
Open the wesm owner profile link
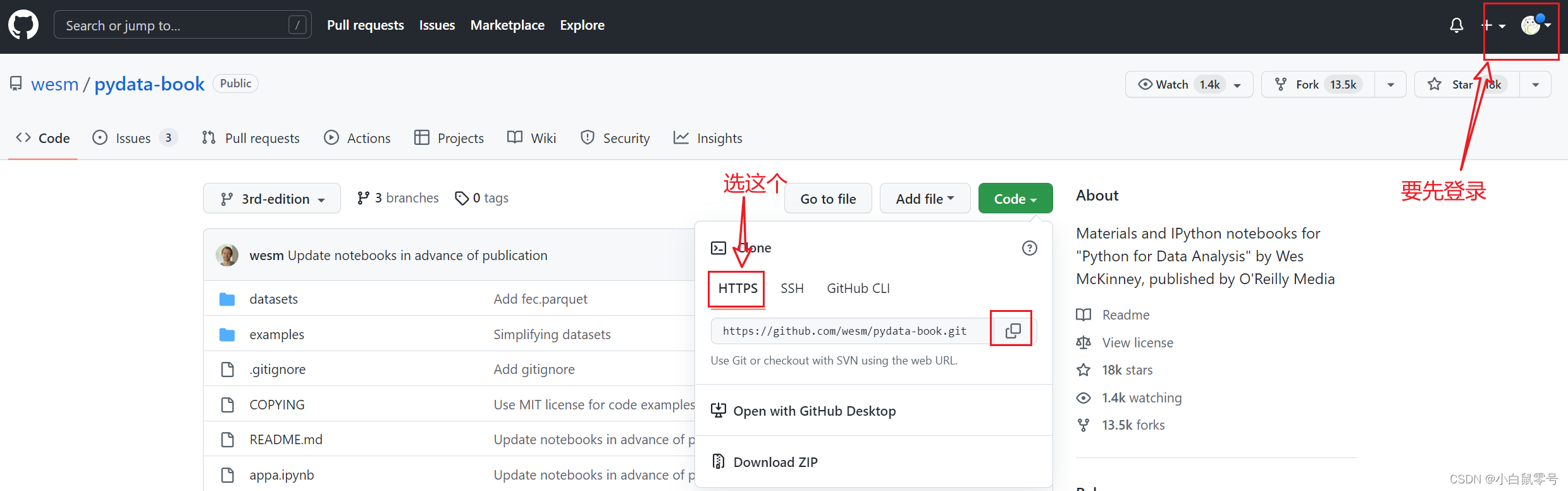pyautogui.click(x=55, y=84)
